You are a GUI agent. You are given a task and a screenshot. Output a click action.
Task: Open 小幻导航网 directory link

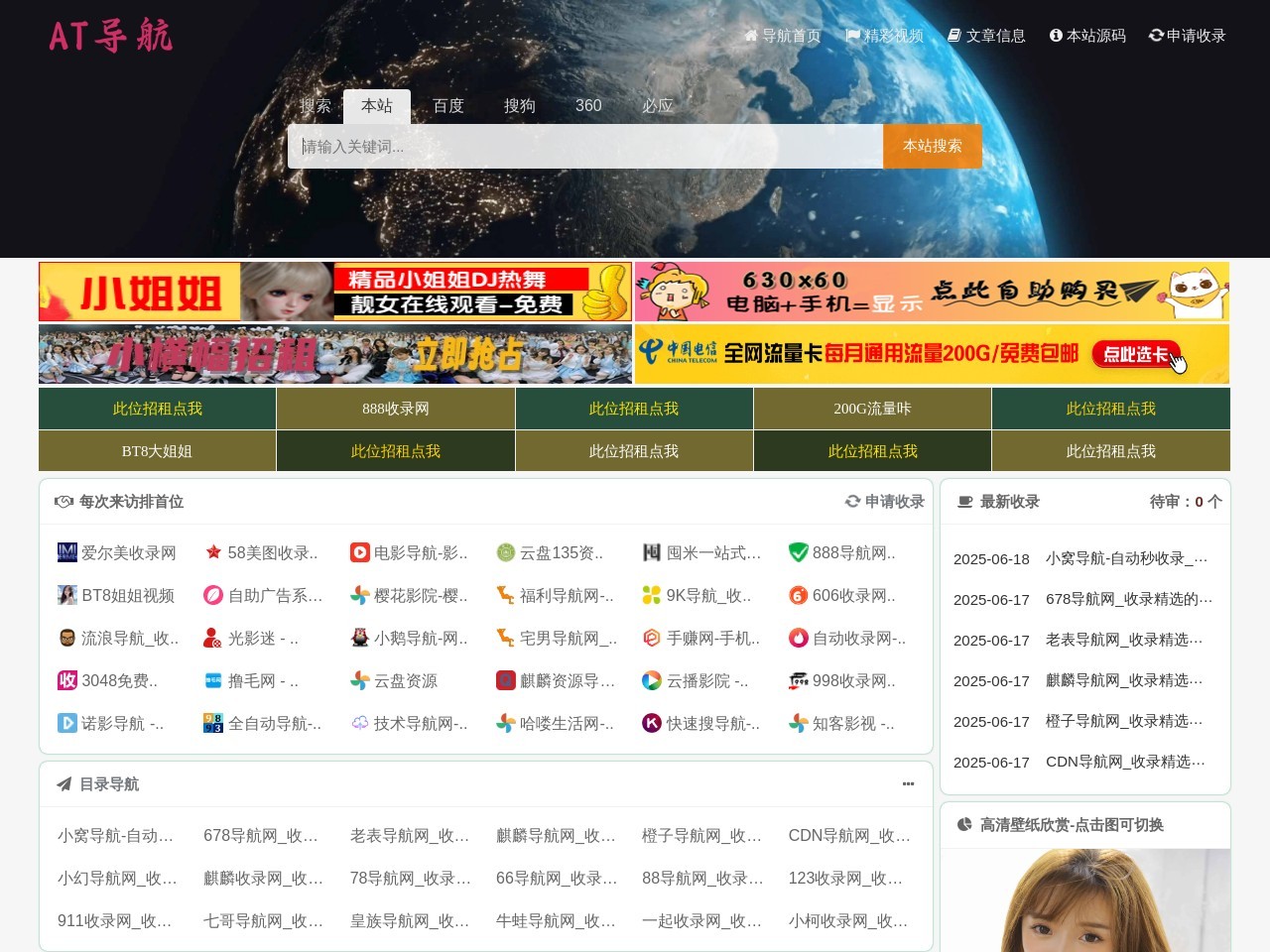[117, 879]
